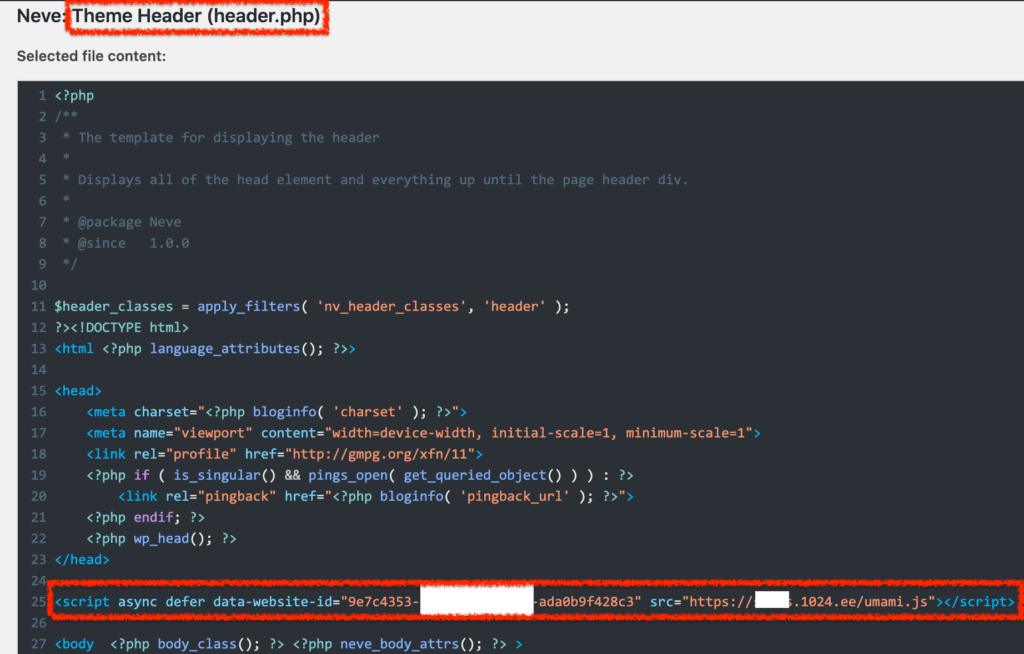Click the "<!DOCTYPE html>" declaration
Viewport: 1024px width, 654px height.
(129, 327)
